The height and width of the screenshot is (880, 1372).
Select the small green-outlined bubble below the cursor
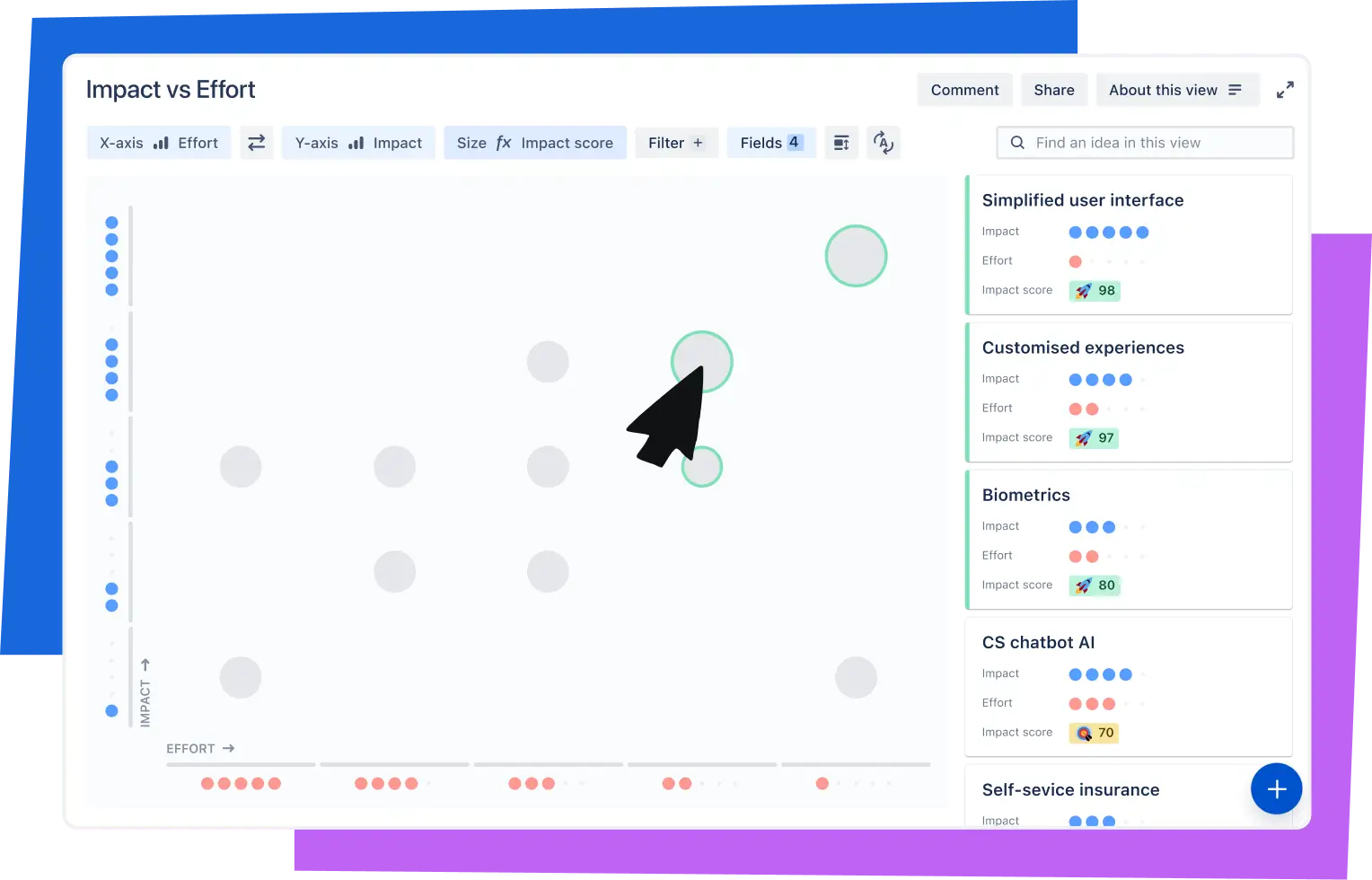click(702, 467)
